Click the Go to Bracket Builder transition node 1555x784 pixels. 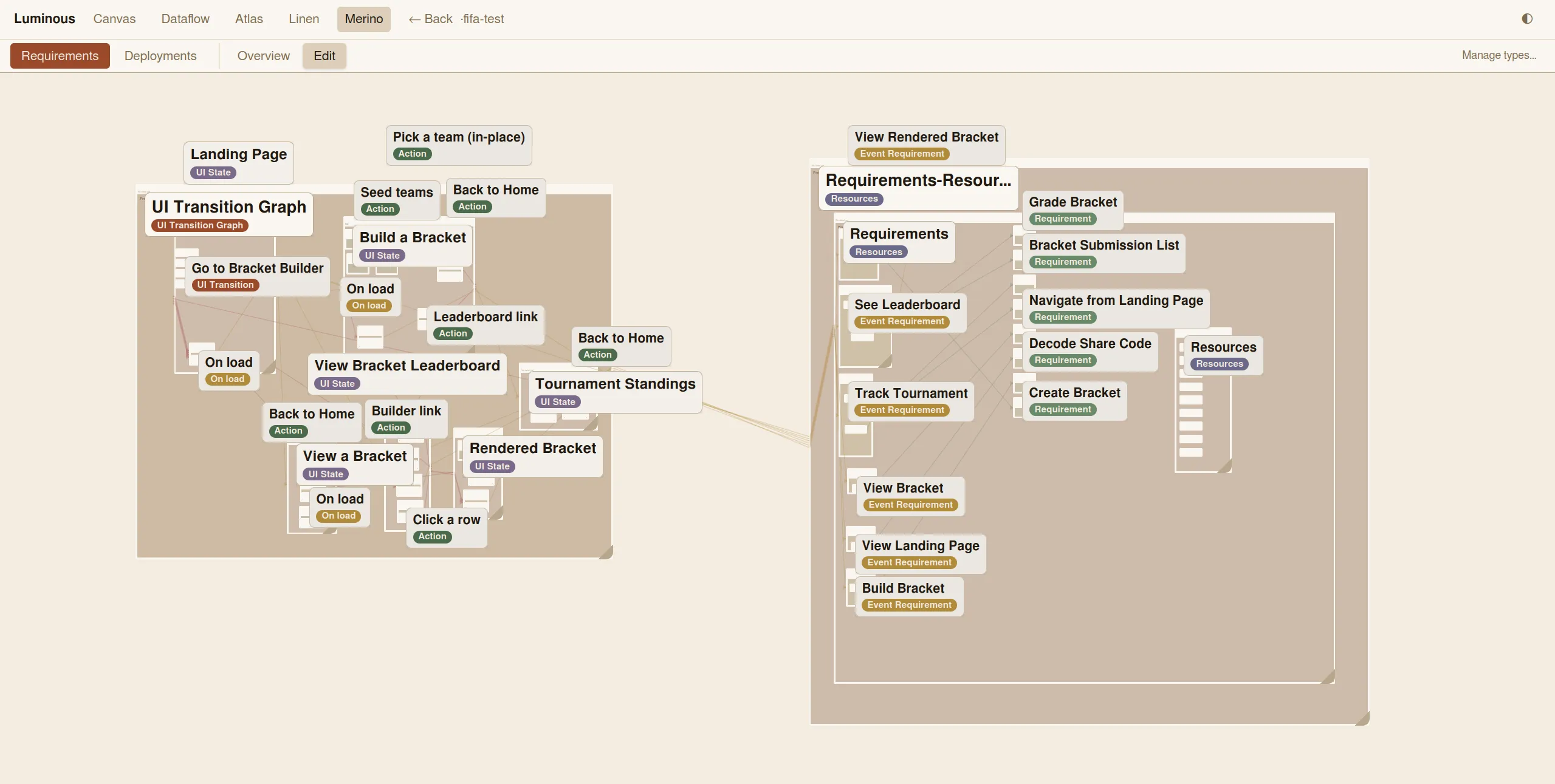point(258,276)
